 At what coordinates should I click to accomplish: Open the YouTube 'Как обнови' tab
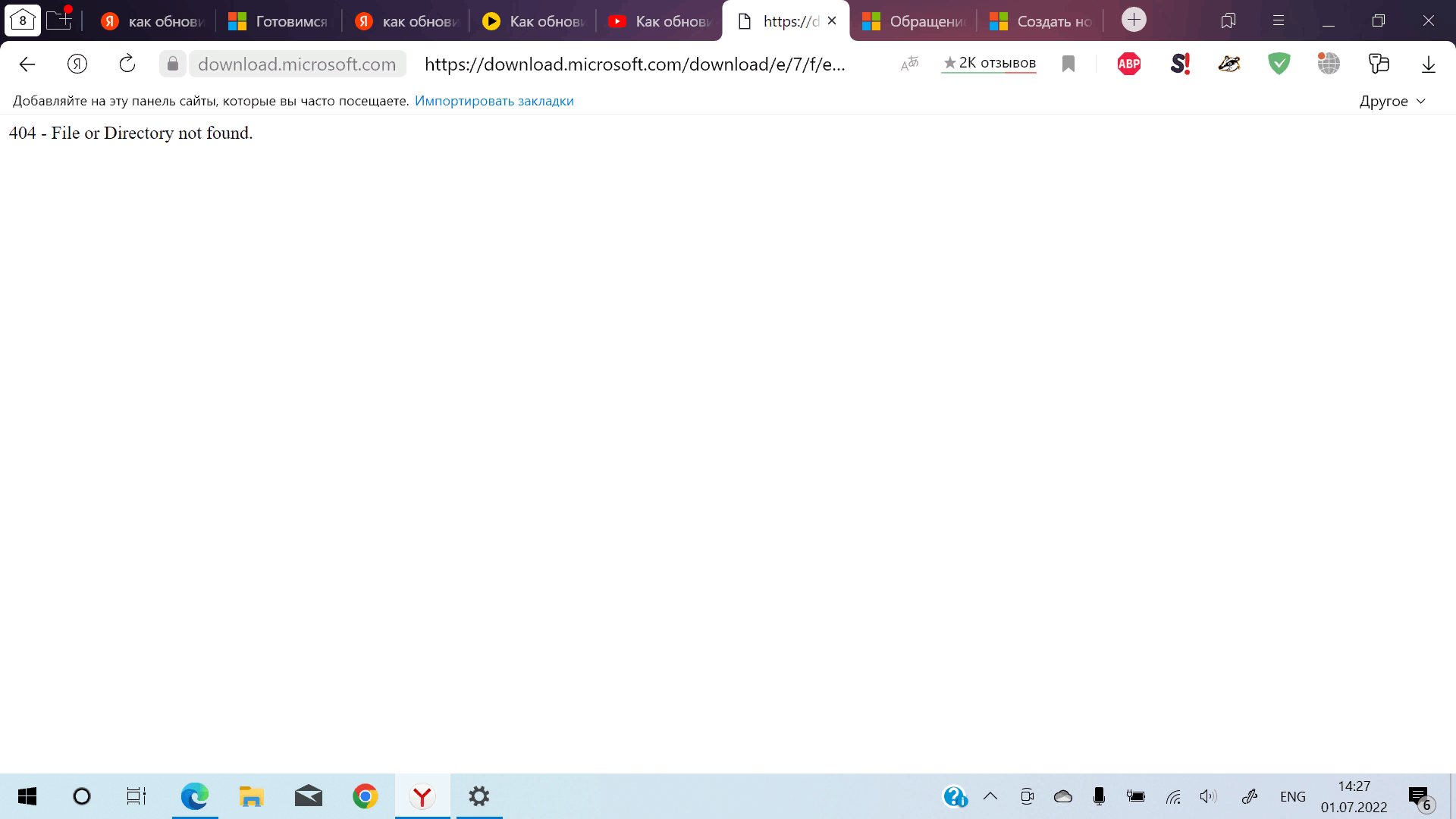(x=661, y=21)
